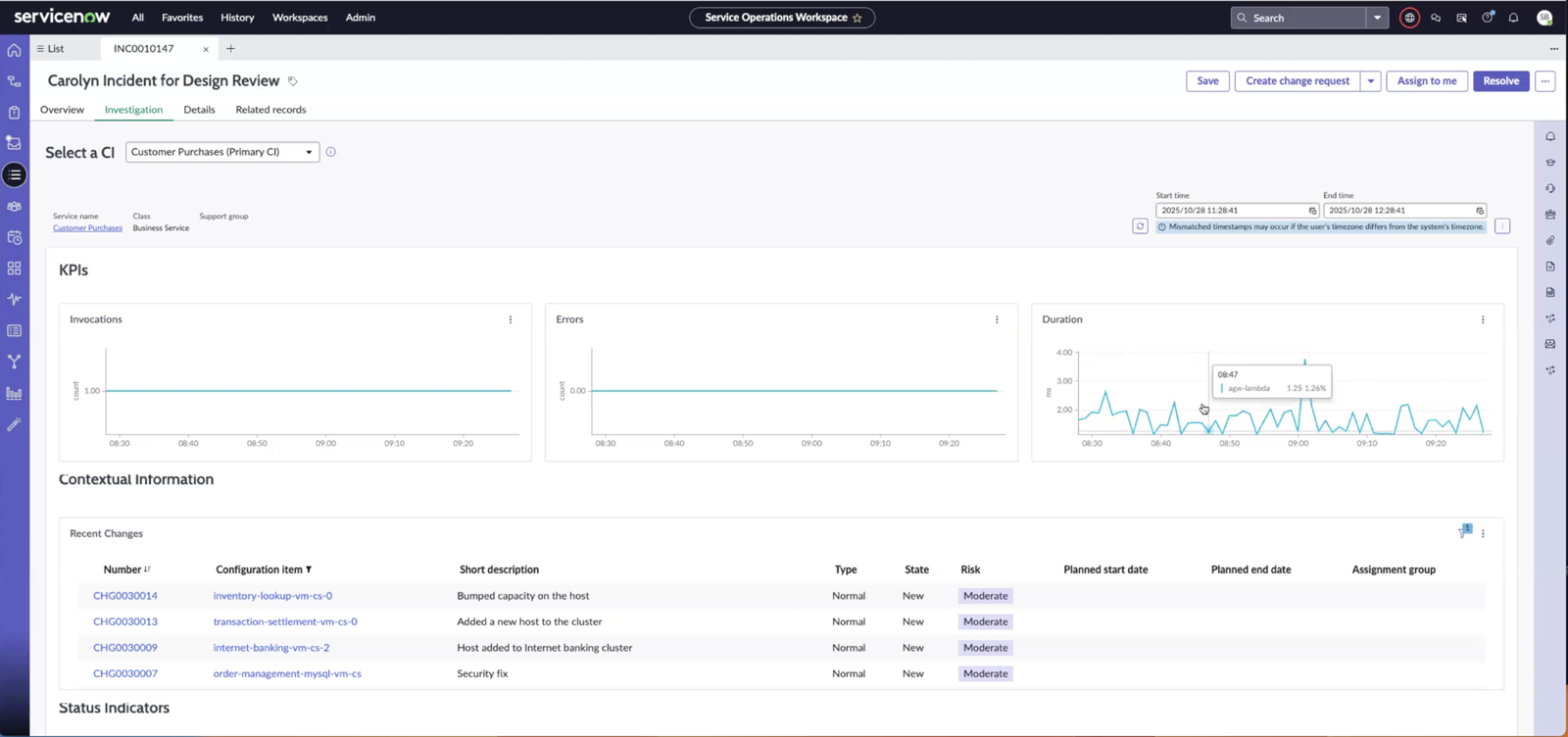Switch to the Related records tab
Image resolution: width=1568 pixels, height=737 pixels.
pos(270,110)
